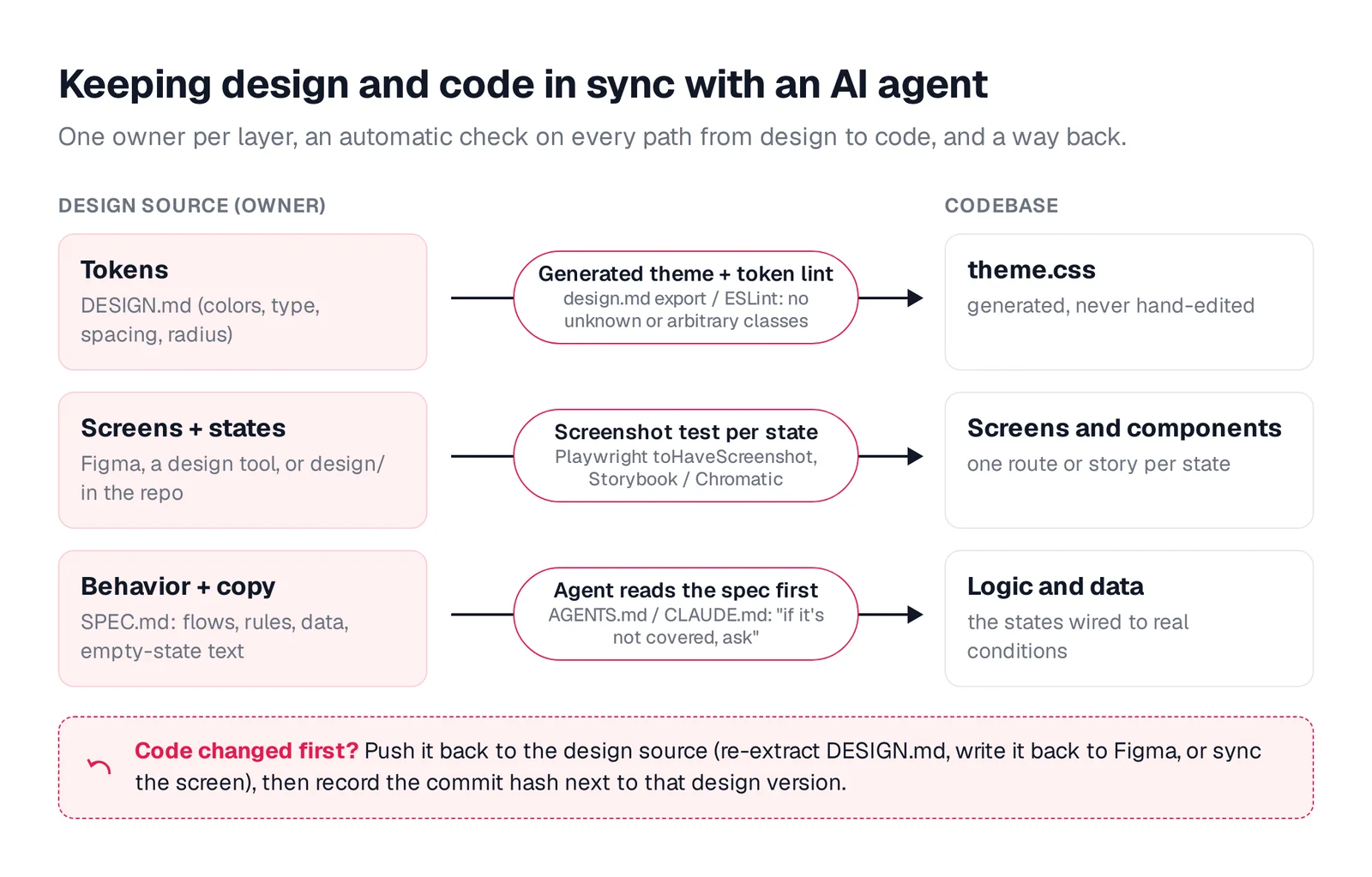Select the 'Screens + states' card heading

(184, 429)
